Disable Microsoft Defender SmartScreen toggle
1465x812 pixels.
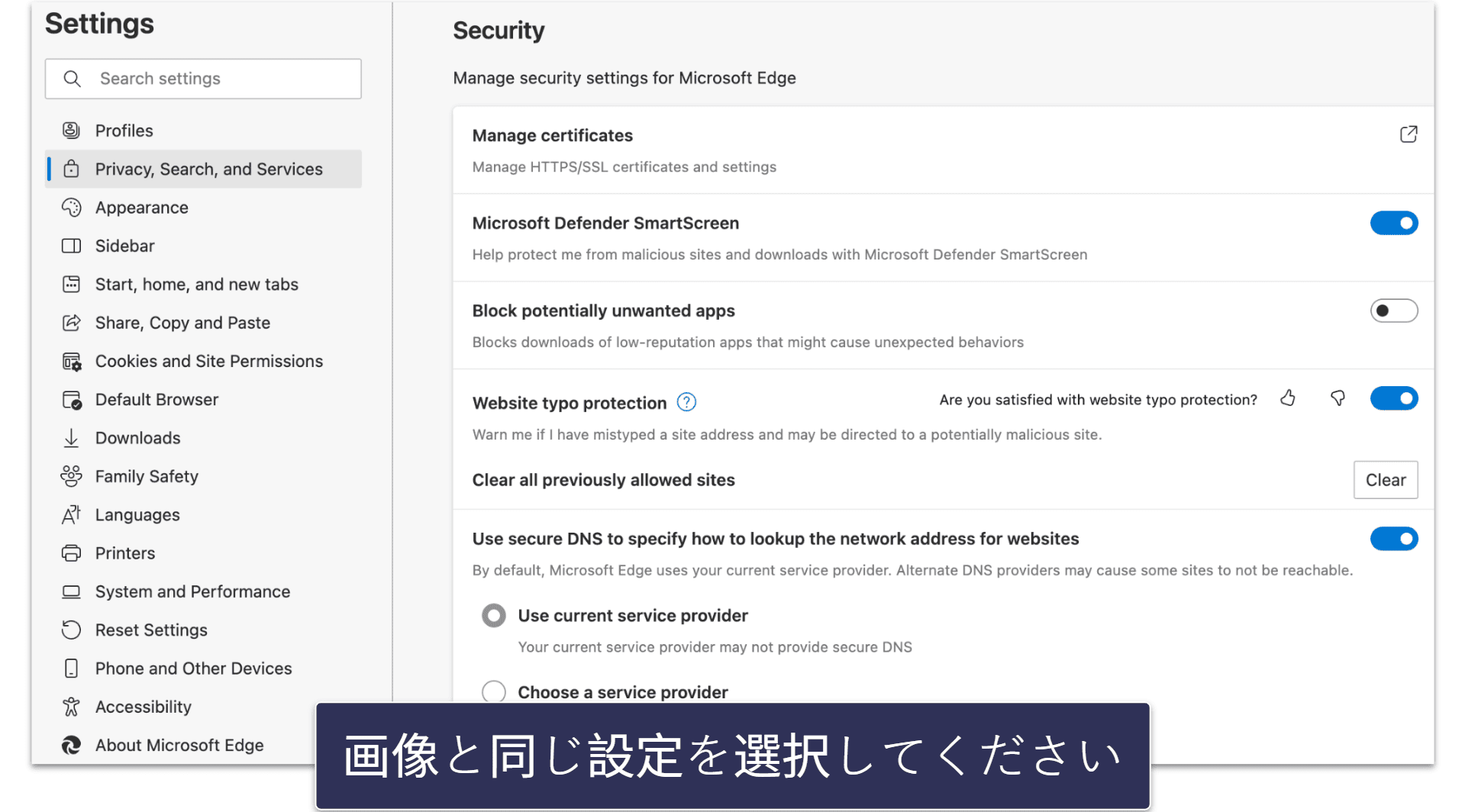(x=1393, y=223)
